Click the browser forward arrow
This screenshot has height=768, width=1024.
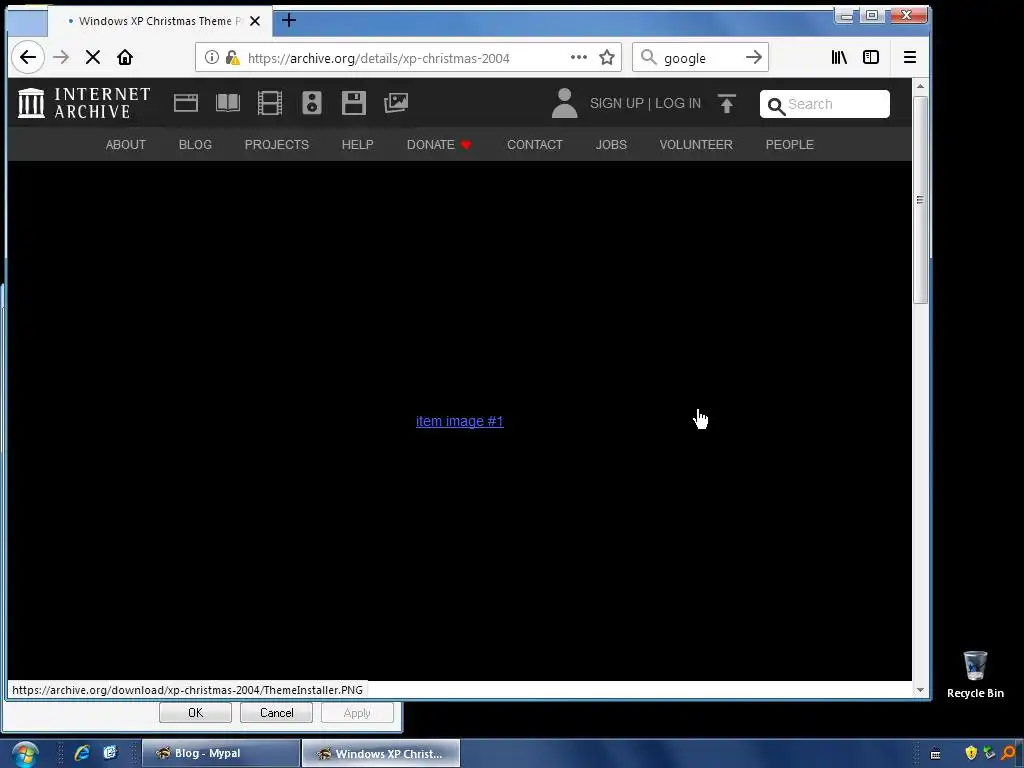(x=61, y=57)
